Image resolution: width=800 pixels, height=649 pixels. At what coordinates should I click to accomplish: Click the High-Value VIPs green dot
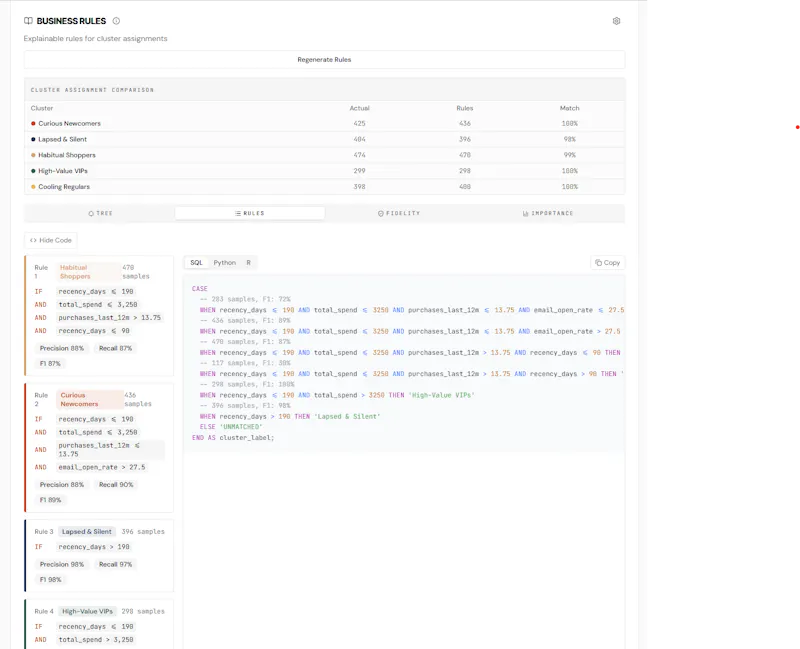coord(33,171)
